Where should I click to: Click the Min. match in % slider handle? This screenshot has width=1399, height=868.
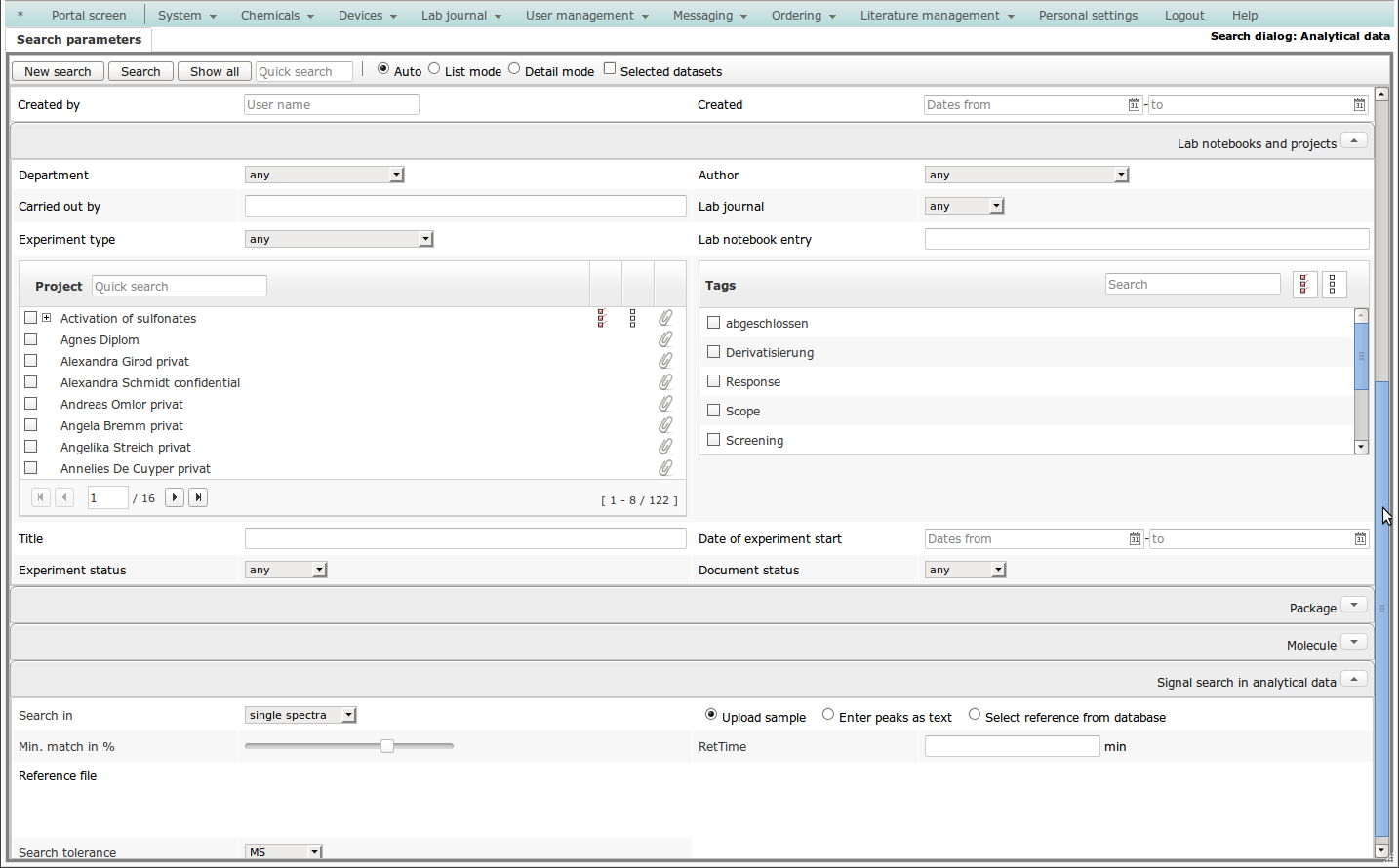tap(387, 746)
